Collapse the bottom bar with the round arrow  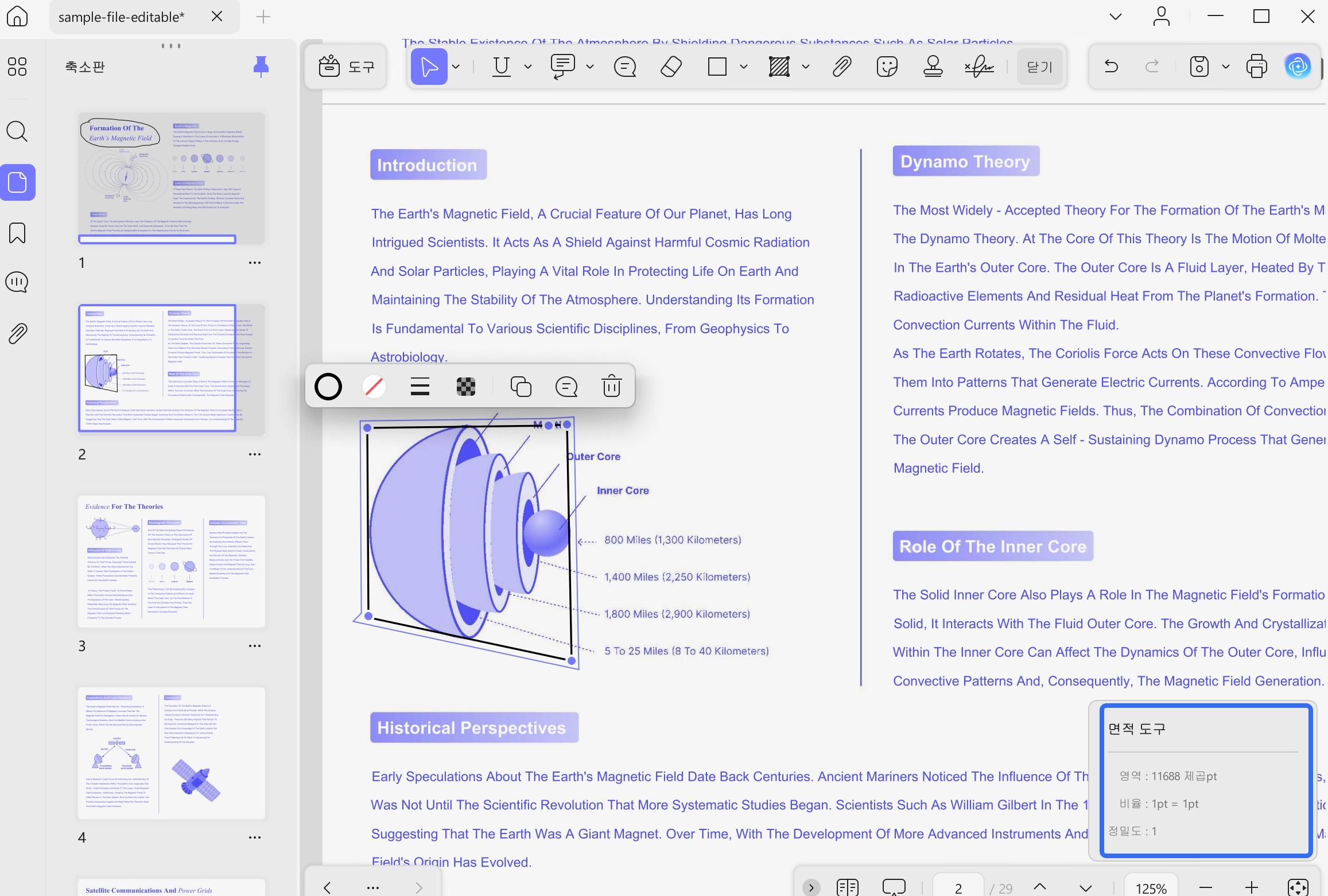pyautogui.click(x=811, y=887)
